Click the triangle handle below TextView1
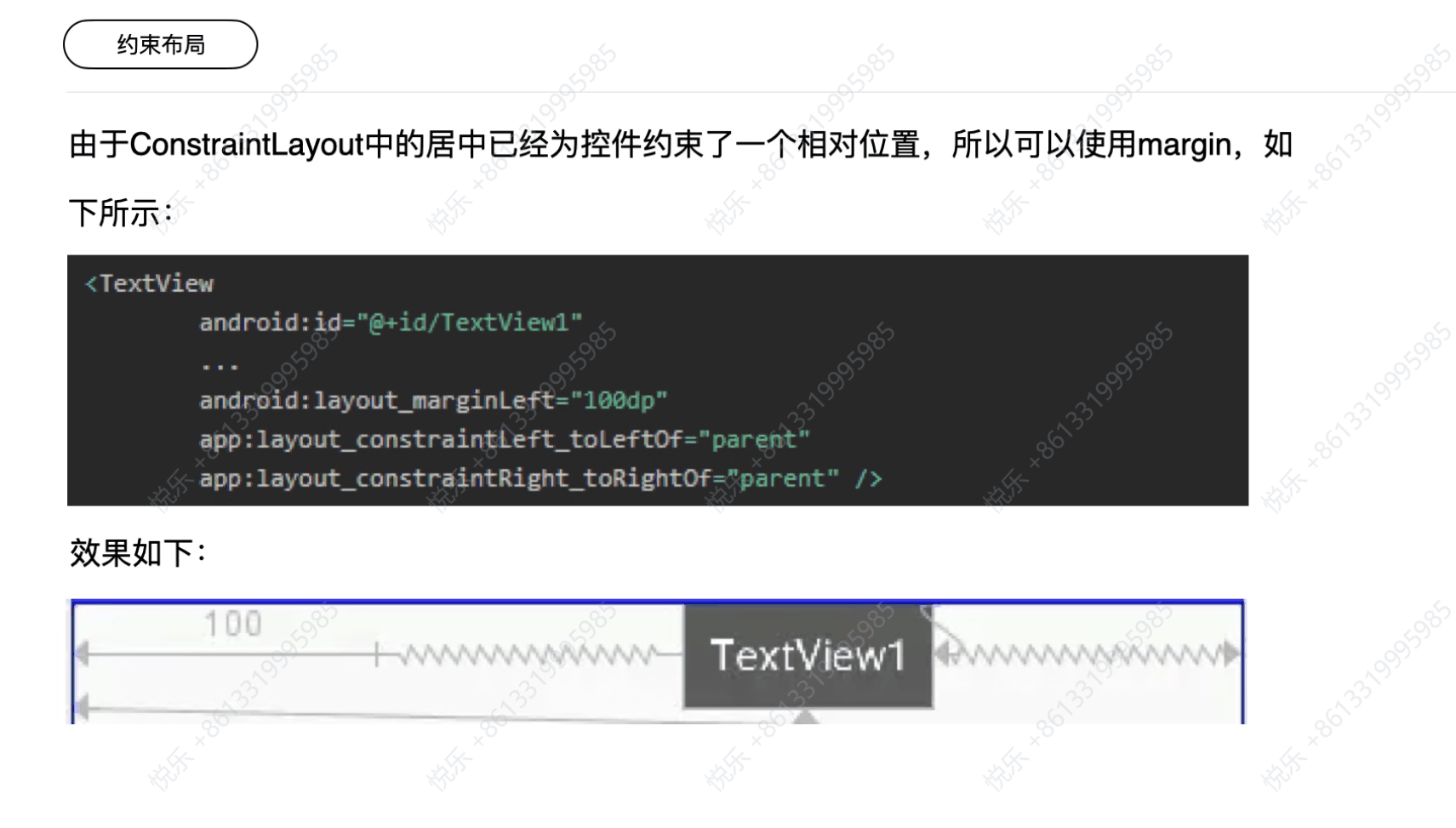 pyautogui.click(x=805, y=717)
